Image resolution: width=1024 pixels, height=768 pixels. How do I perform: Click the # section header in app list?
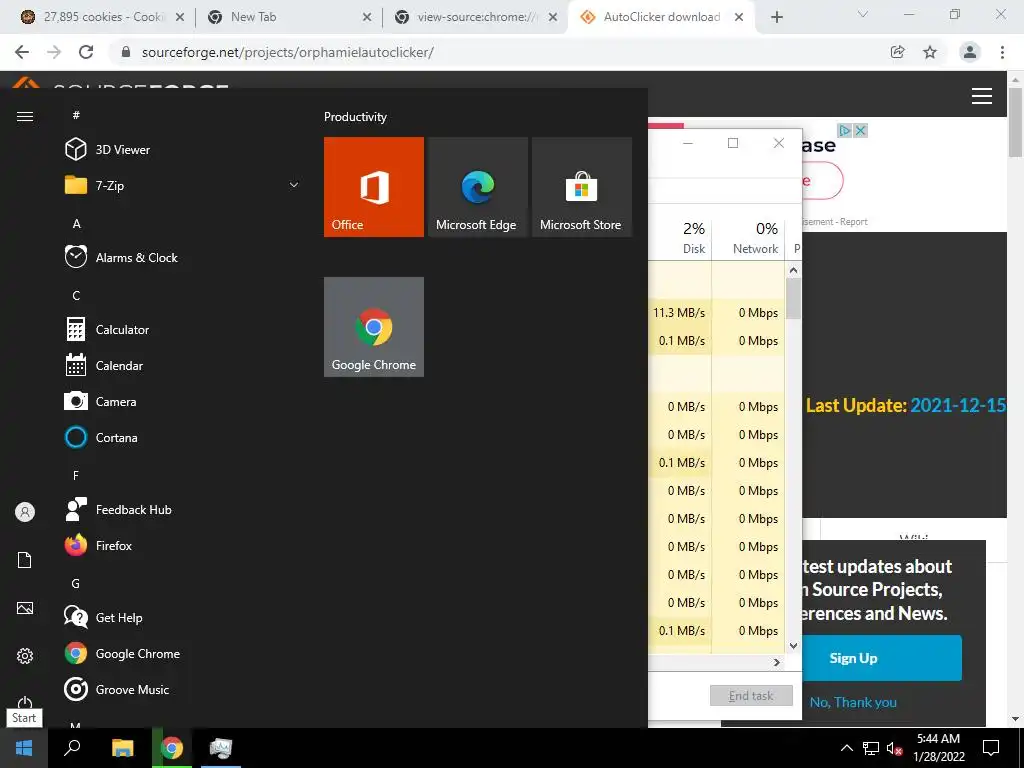pos(76,115)
